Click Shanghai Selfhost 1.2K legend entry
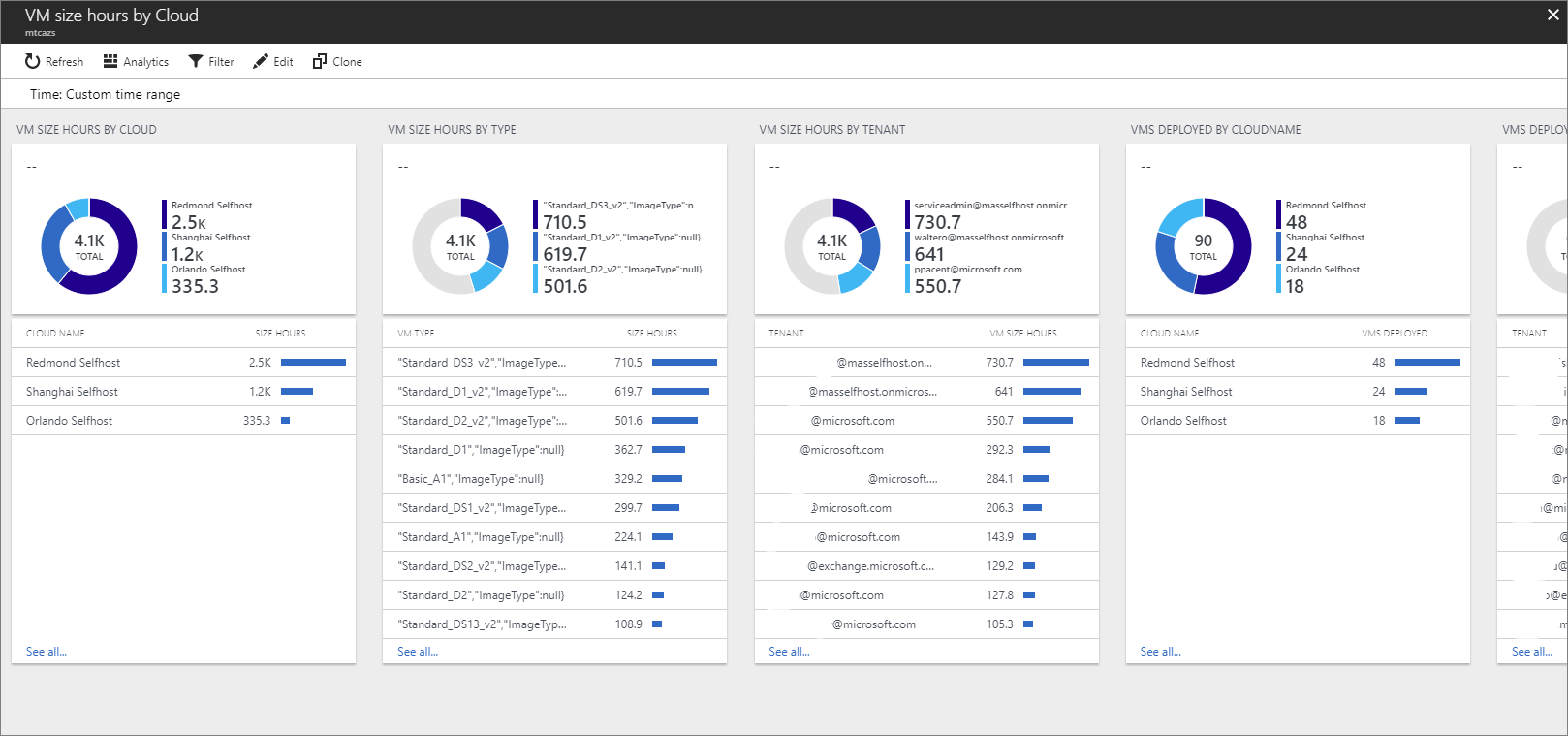 (x=206, y=247)
